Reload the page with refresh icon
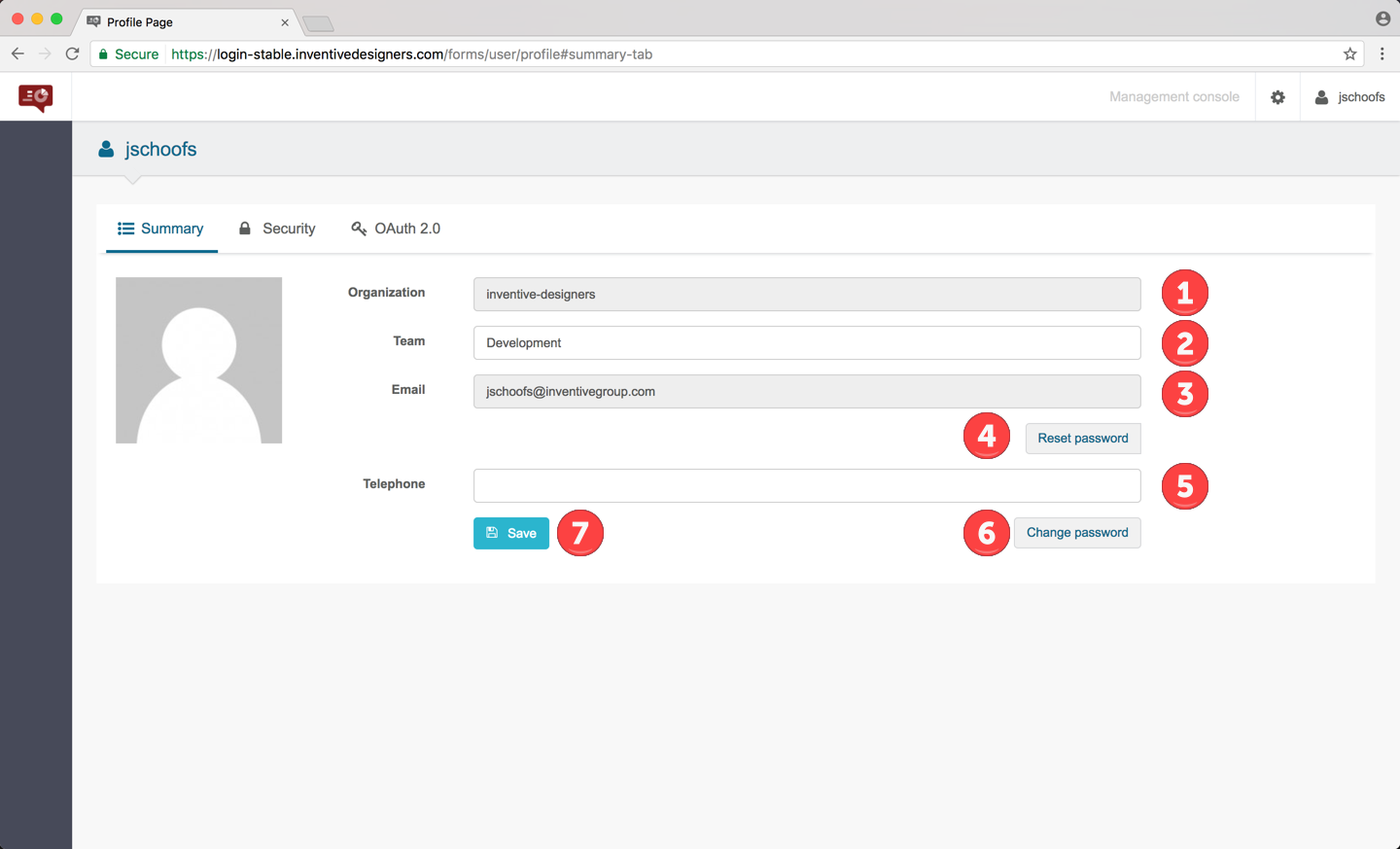 pos(72,54)
